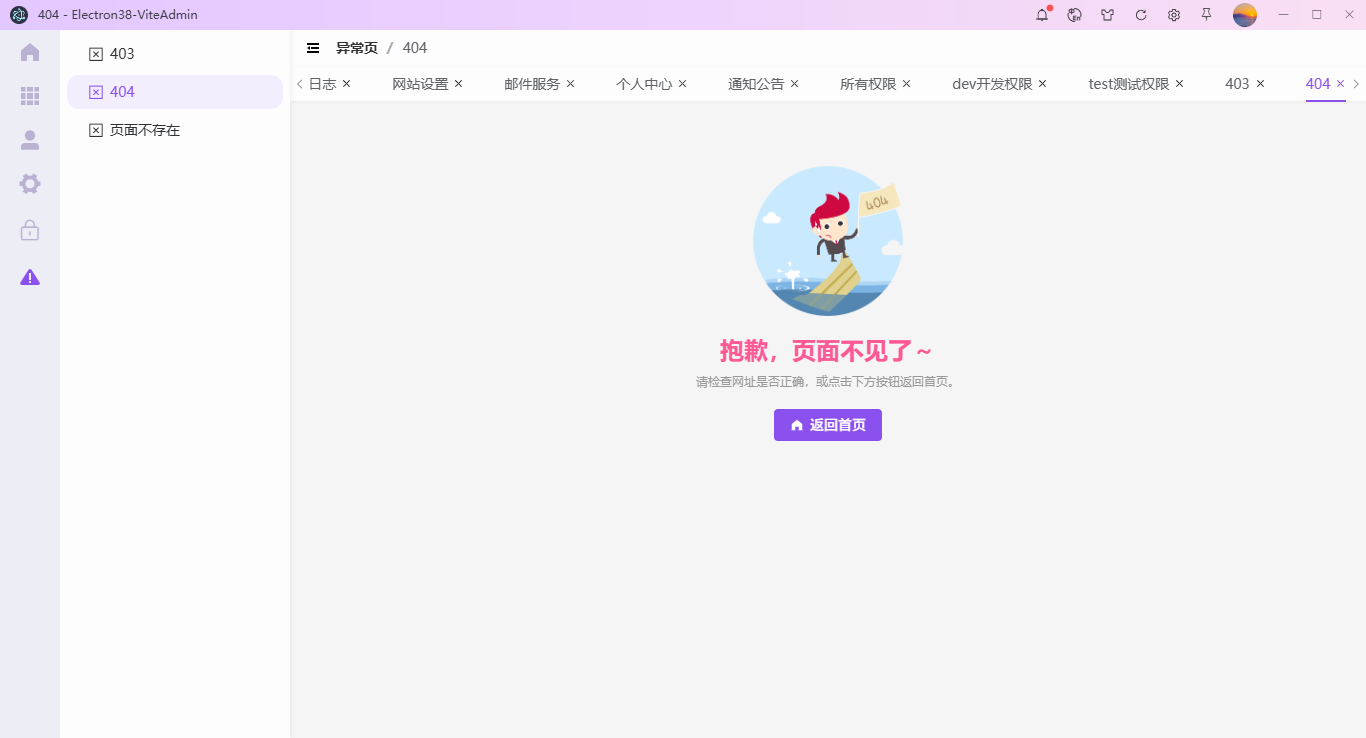The width and height of the screenshot is (1366, 738).
Task: Select 页面不存在 in the side menu
Action: tap(144, 130)
